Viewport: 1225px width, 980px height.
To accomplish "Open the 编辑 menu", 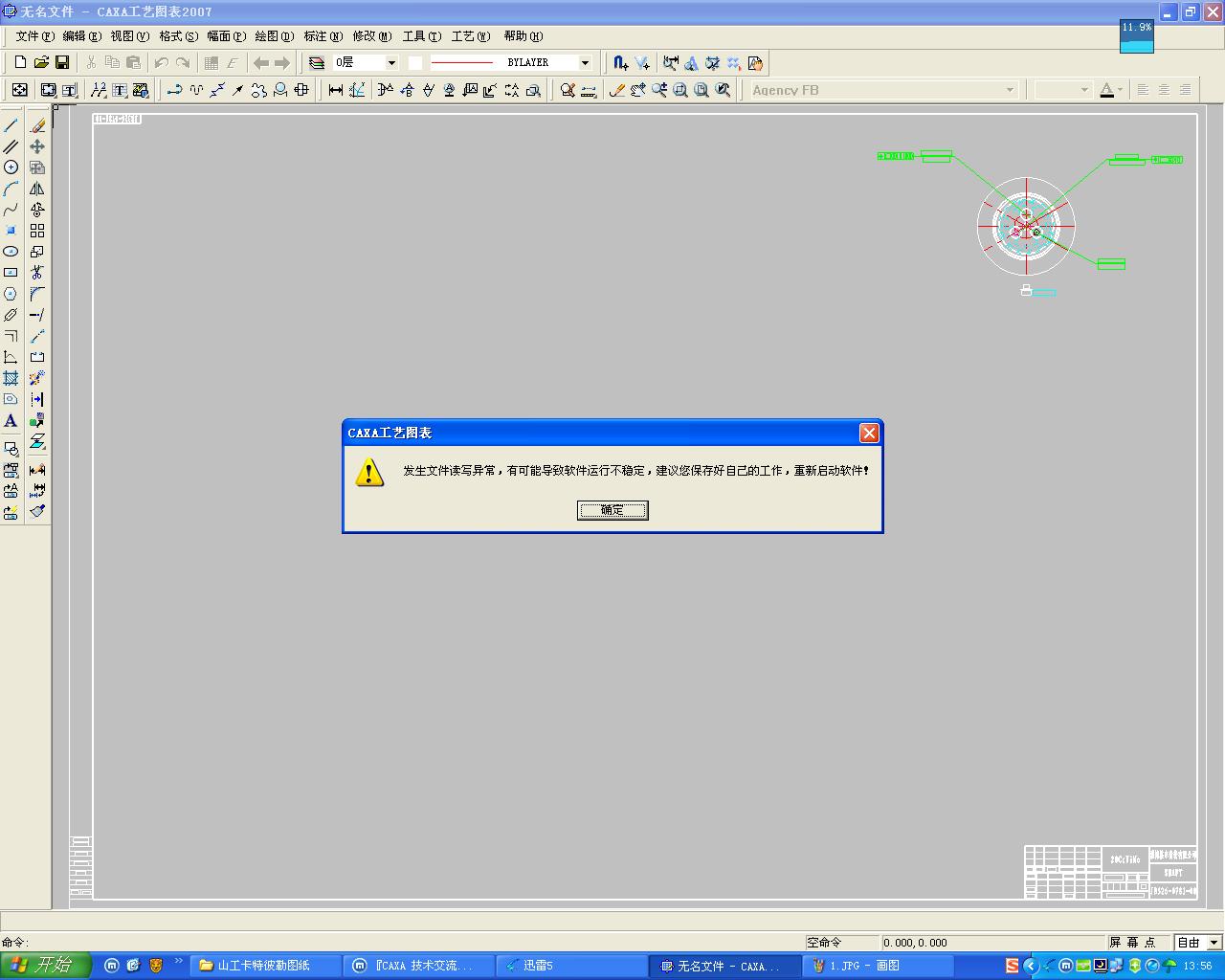I will (x=81, y=36).
